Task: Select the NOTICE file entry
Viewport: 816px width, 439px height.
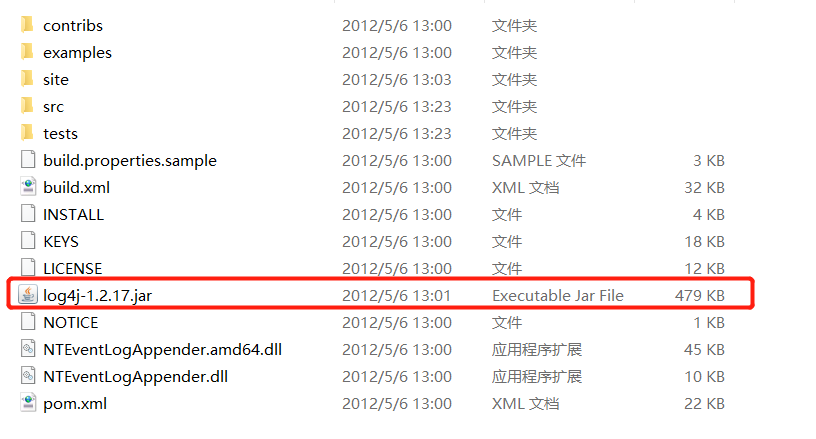Action: [71, 322]
